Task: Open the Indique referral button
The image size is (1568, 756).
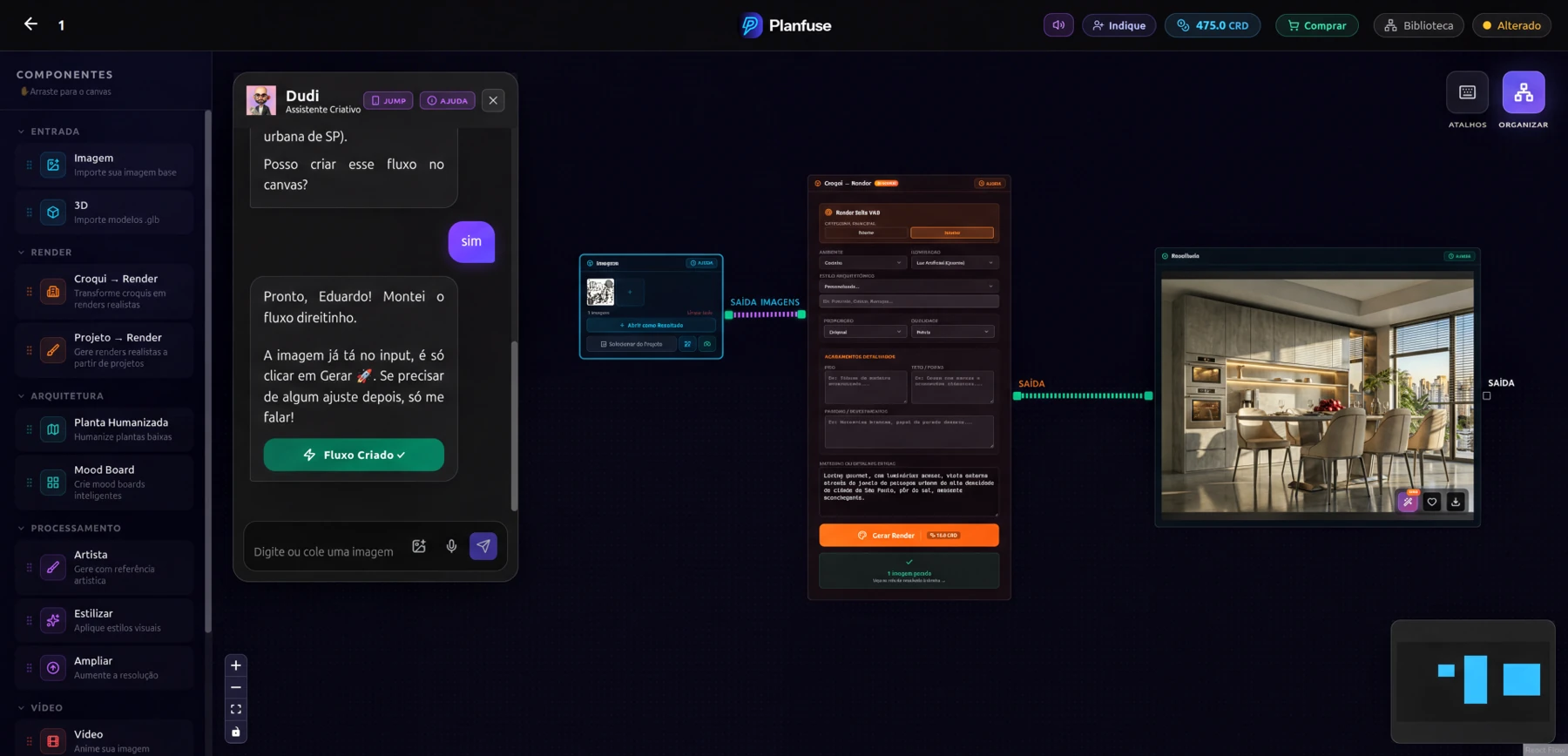Action: (x=1119, y=25)
